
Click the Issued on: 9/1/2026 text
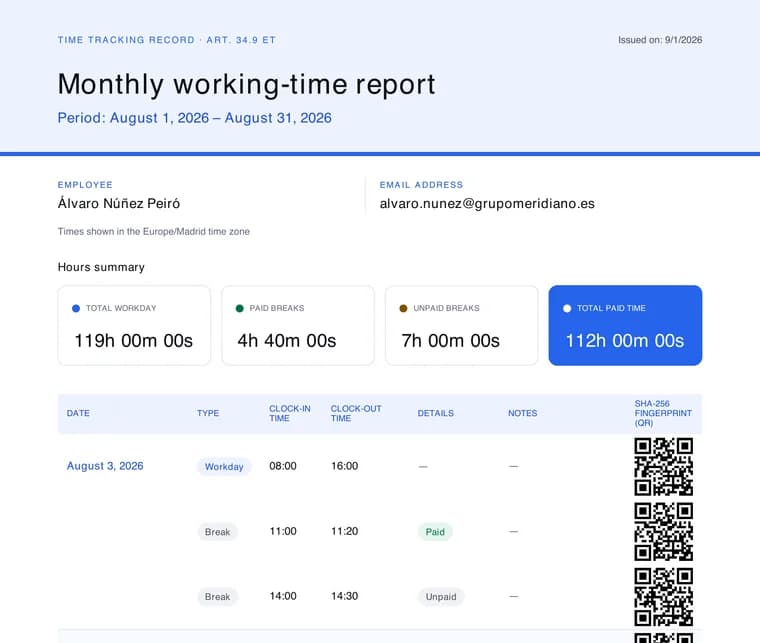coord(660,40)
